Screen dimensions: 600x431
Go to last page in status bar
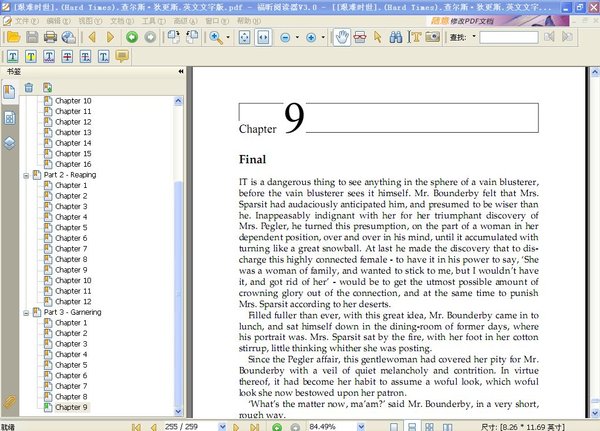point(254,427)
